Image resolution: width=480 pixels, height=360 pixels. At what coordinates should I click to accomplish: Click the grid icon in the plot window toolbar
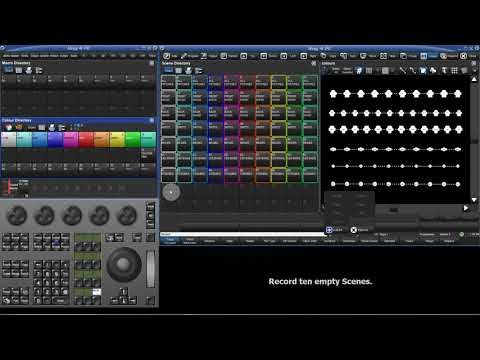tap(454, 70)
